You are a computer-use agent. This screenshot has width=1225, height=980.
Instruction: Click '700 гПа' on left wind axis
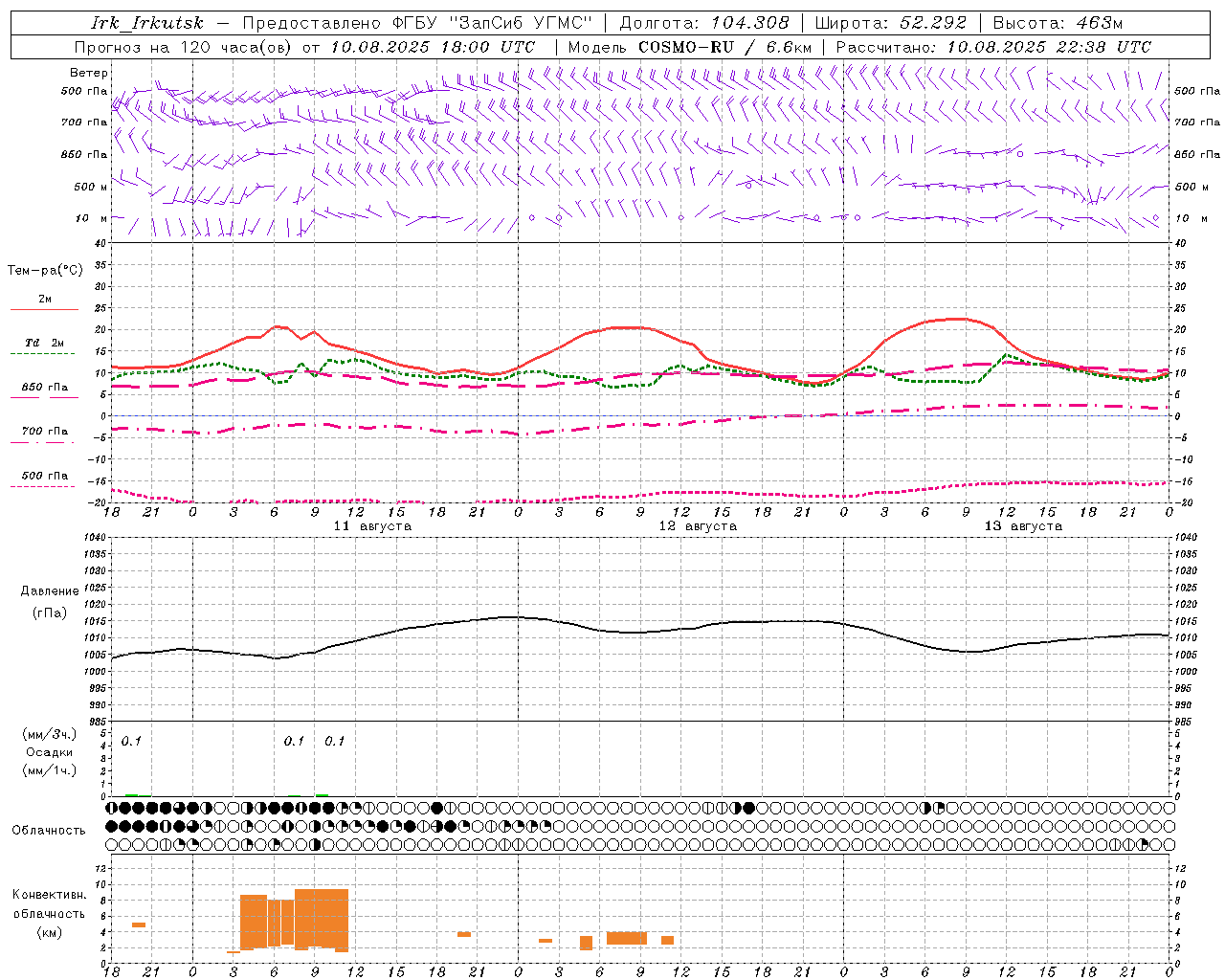[x=84, y=122]
